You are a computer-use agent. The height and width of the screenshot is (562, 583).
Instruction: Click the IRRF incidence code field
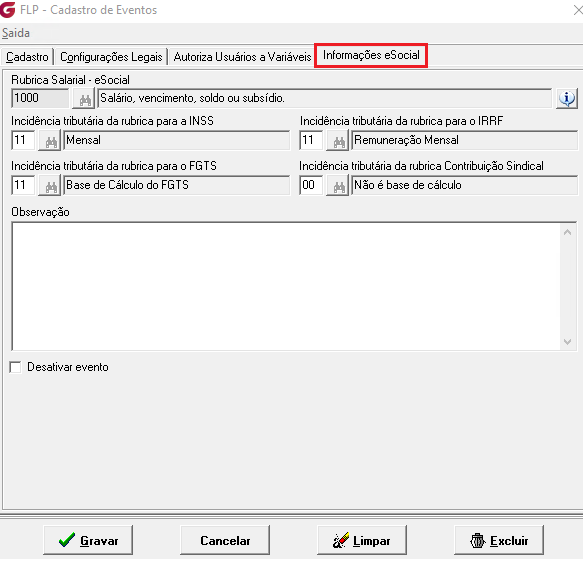(x=311, y=140)
